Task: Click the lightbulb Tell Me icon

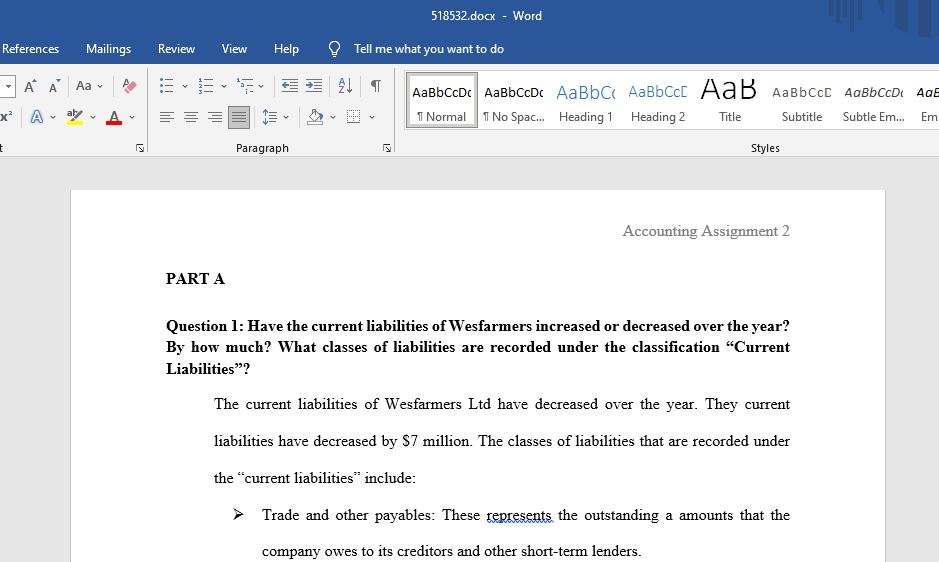Action: 334,49
